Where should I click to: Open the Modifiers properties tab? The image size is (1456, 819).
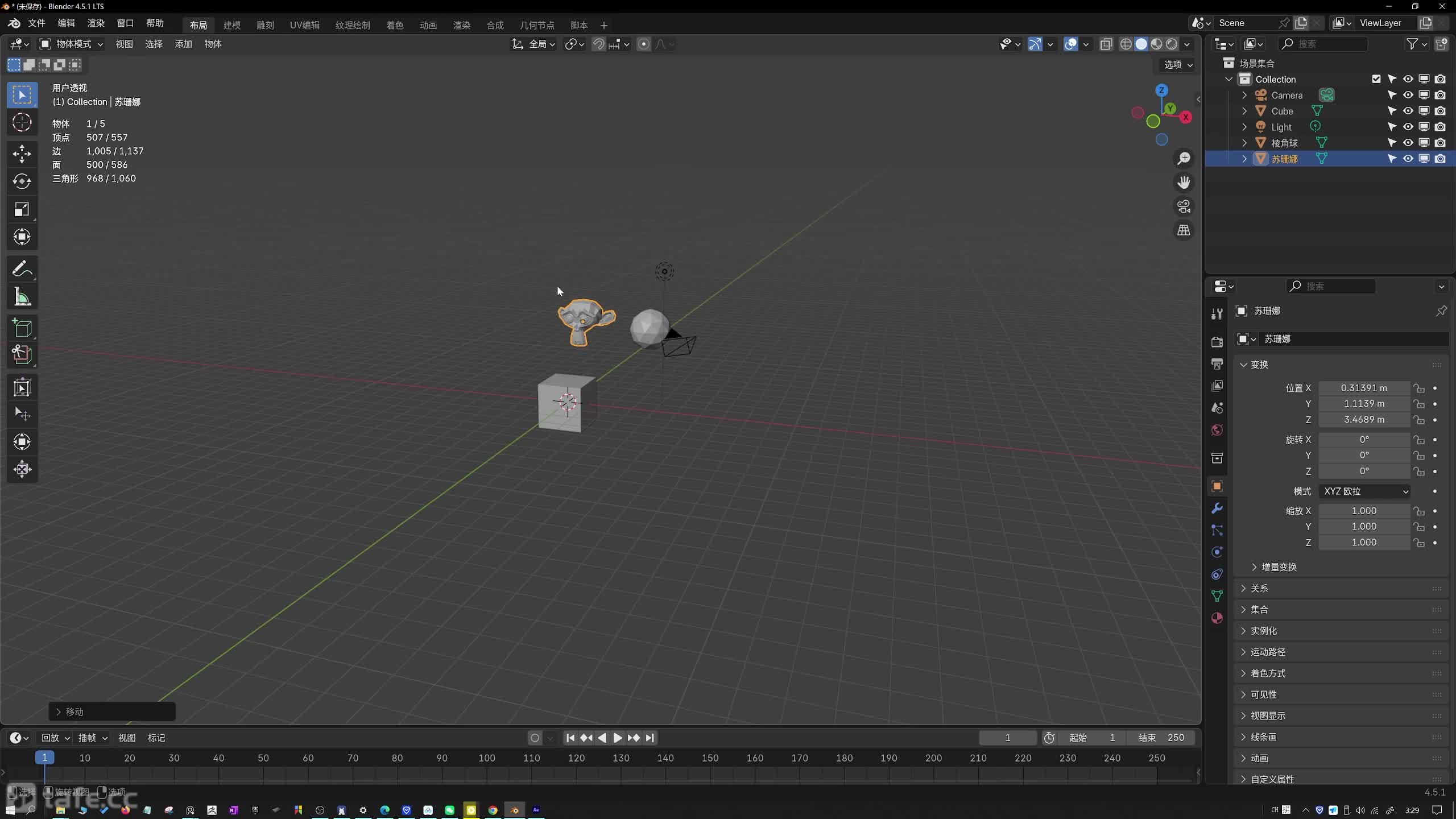[1217, 508]
